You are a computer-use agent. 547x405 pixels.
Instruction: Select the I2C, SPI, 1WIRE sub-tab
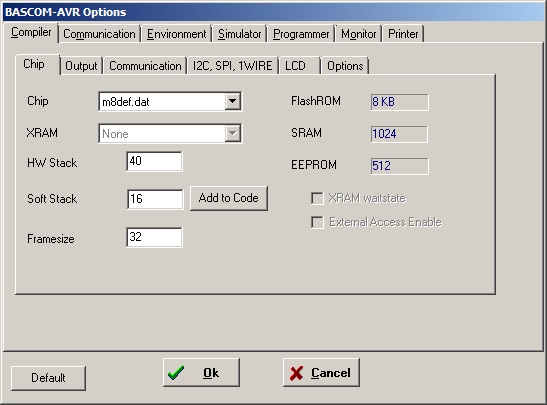coord(233,66)
